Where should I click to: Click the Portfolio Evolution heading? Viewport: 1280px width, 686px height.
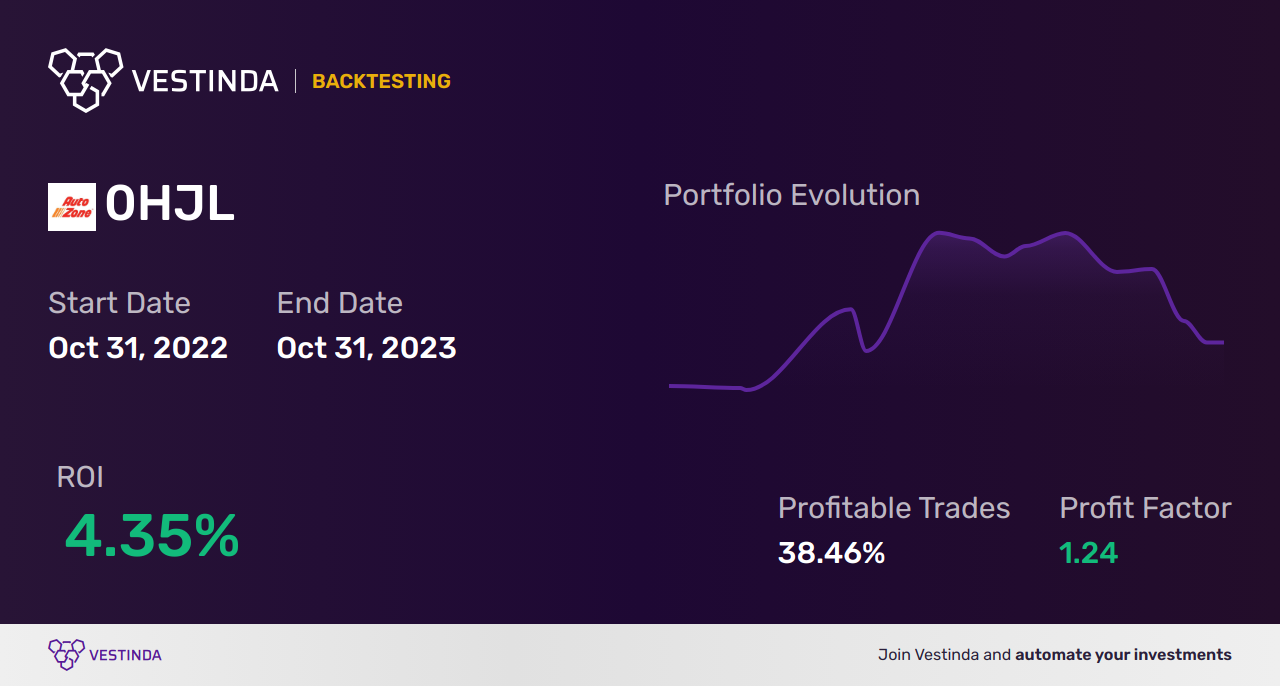click(792, 195)
